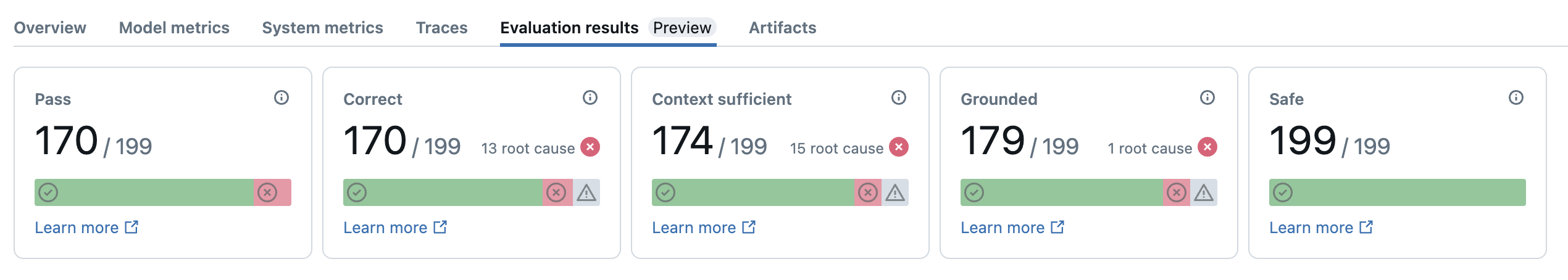This screenshot has height=280, width=1568.
Task: Click failed X segment in Pass bar
Action: [267, 193]
